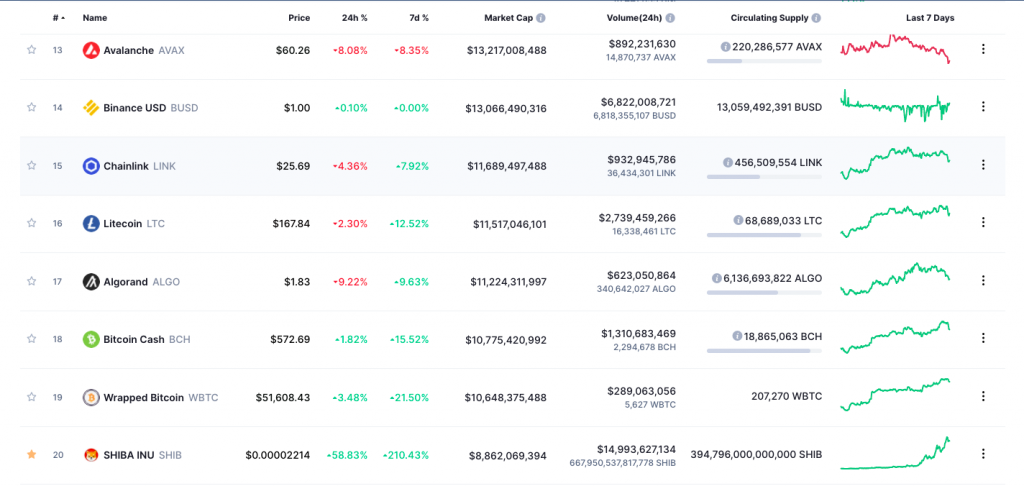Sort by the Name column header
This screenshot has width=1024, height=486.
pyautogui.click(x=95, y=18)
